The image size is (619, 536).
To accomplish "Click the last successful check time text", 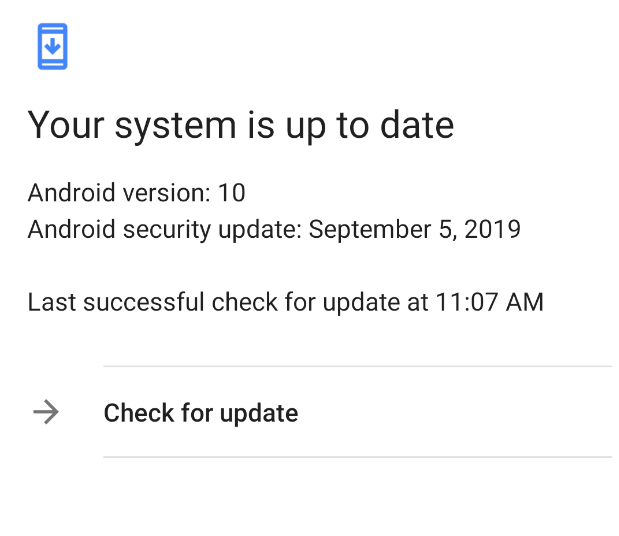I will [285, 302].
